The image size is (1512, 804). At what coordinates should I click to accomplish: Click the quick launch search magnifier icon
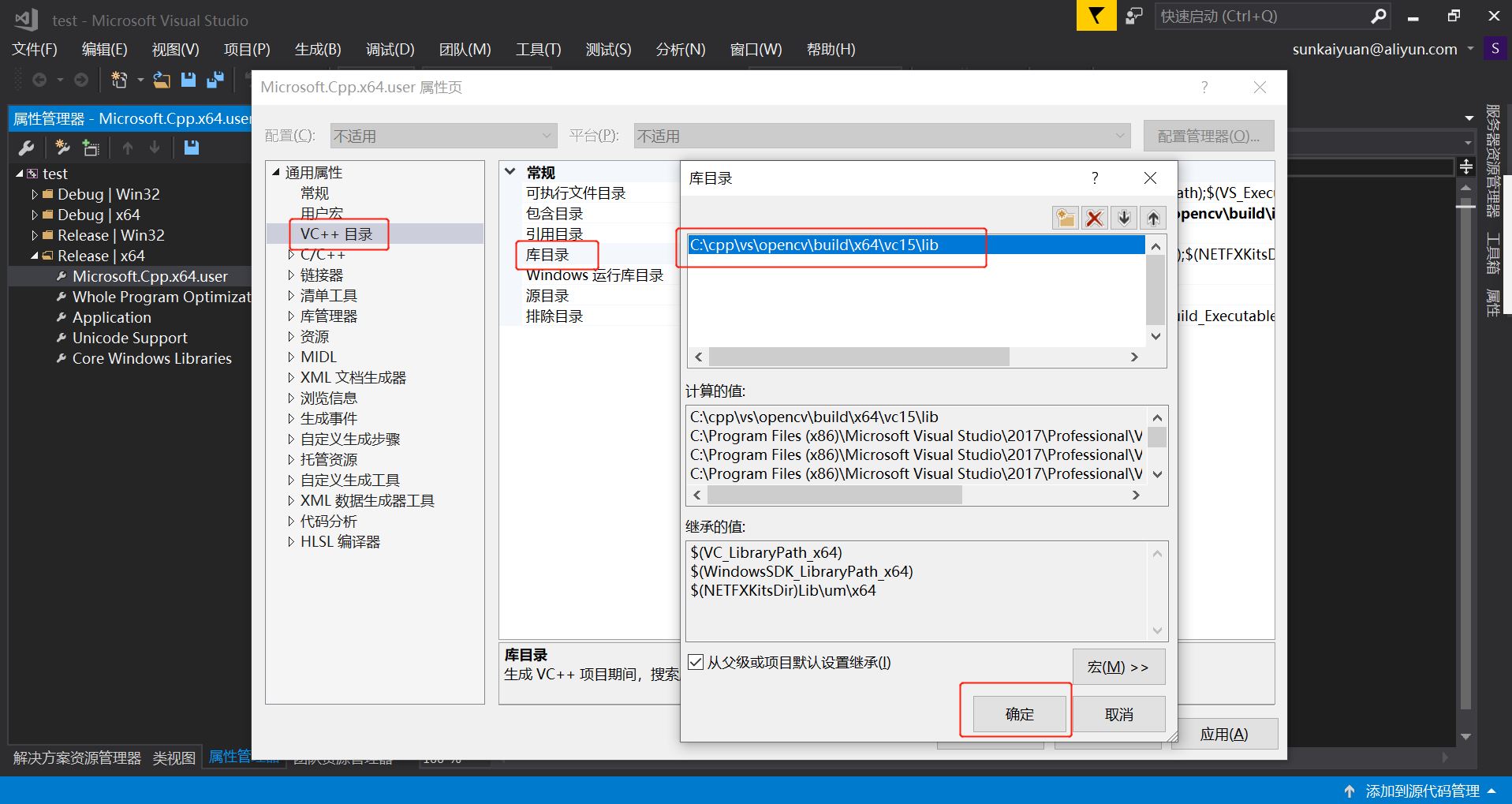pyautogui.click(x=1379, y=16)
